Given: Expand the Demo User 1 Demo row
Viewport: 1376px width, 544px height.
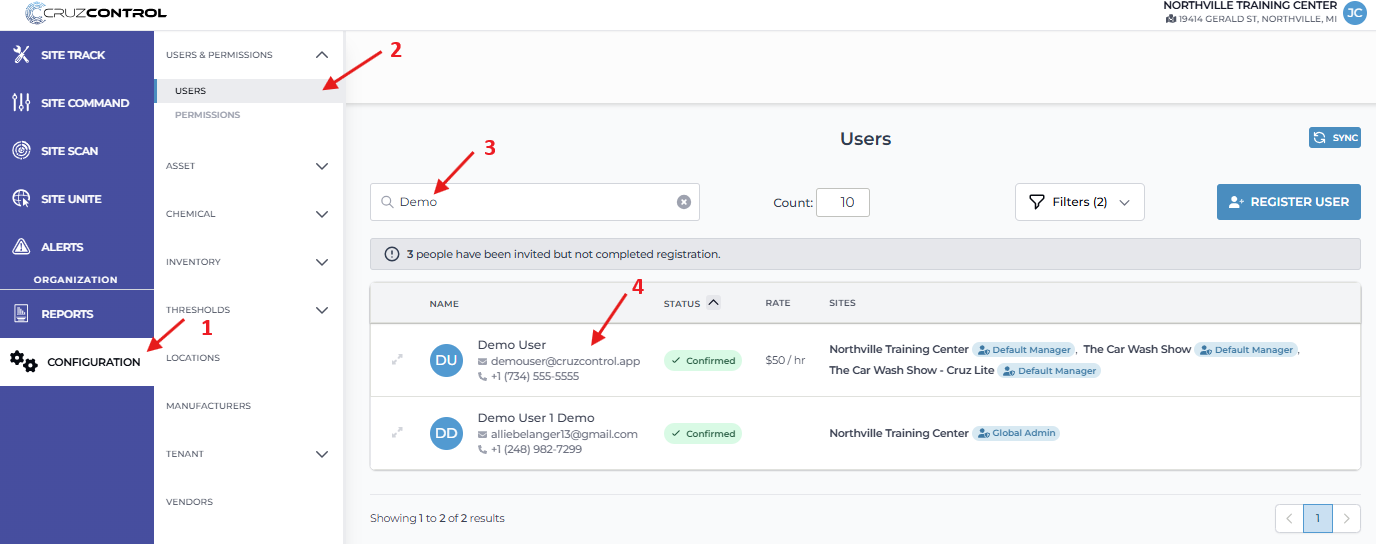Looking at the screenshot, I should (x=397, y=433).
